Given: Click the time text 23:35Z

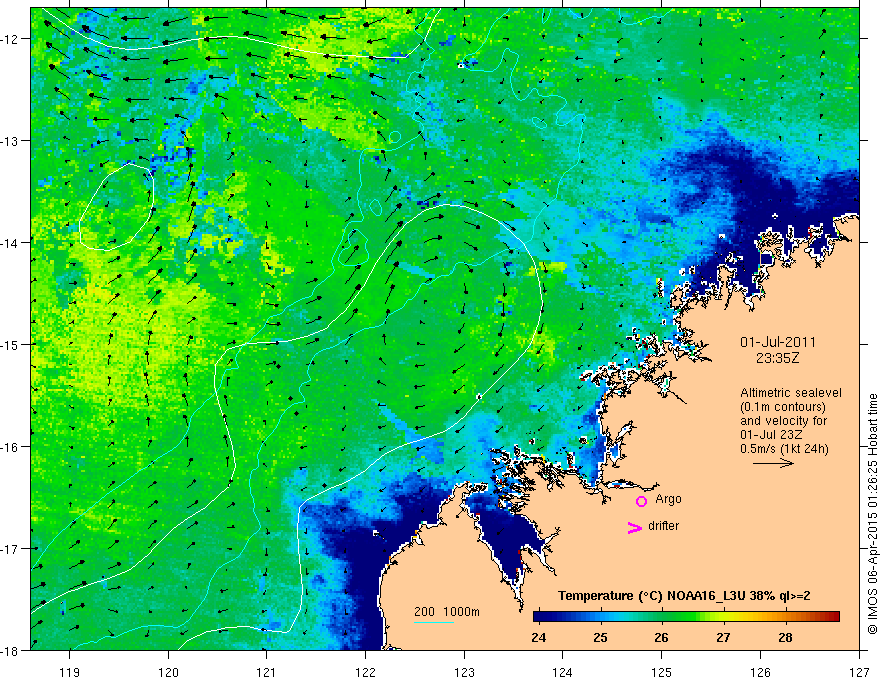Looking at the screenshot, I should pyautogui.click(x=778, y=358).
